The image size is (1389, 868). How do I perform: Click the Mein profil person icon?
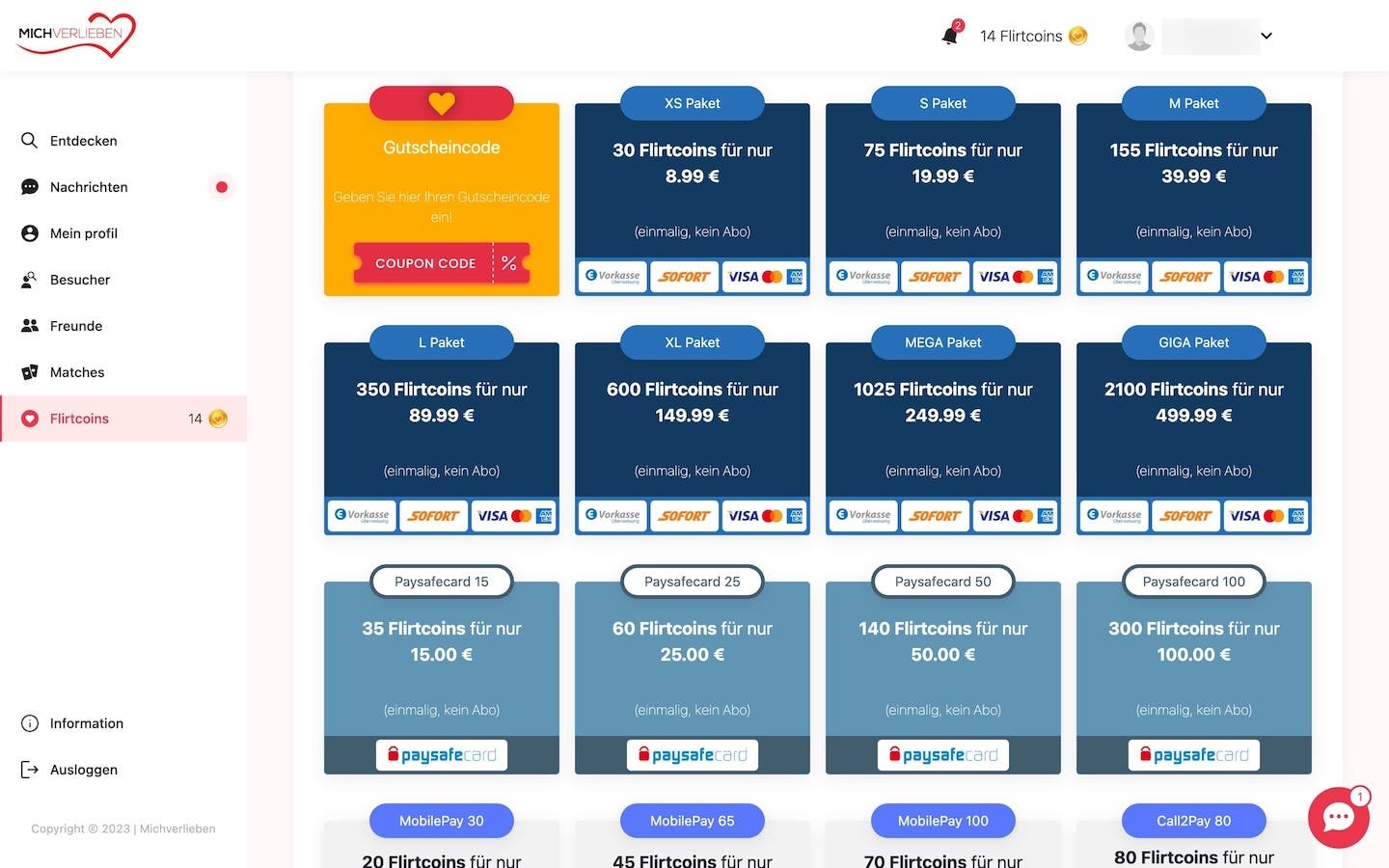30,233
